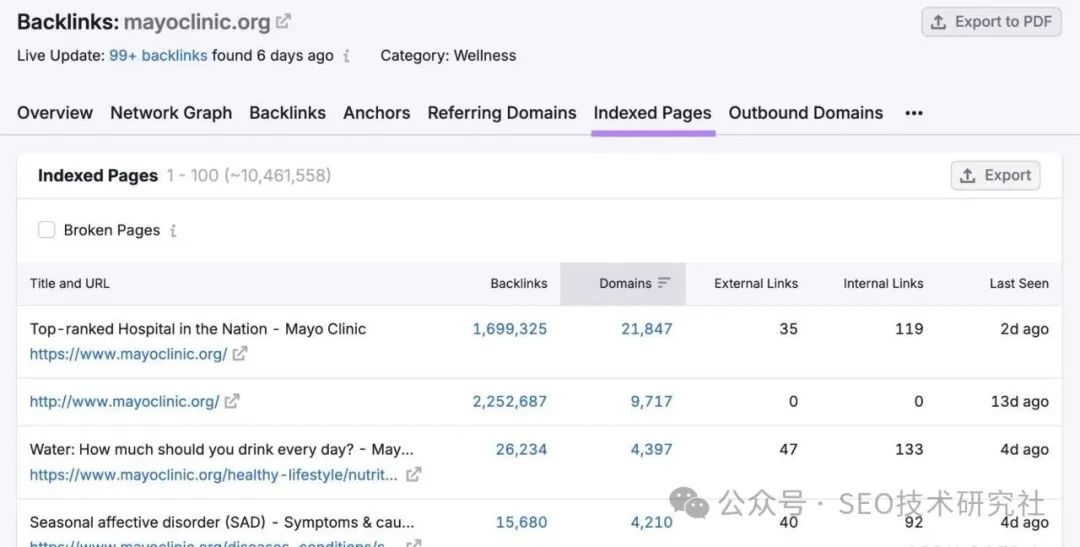
Task: Click backlinks count 15,680
Action: pyautogui.click(x=521, y=523)
